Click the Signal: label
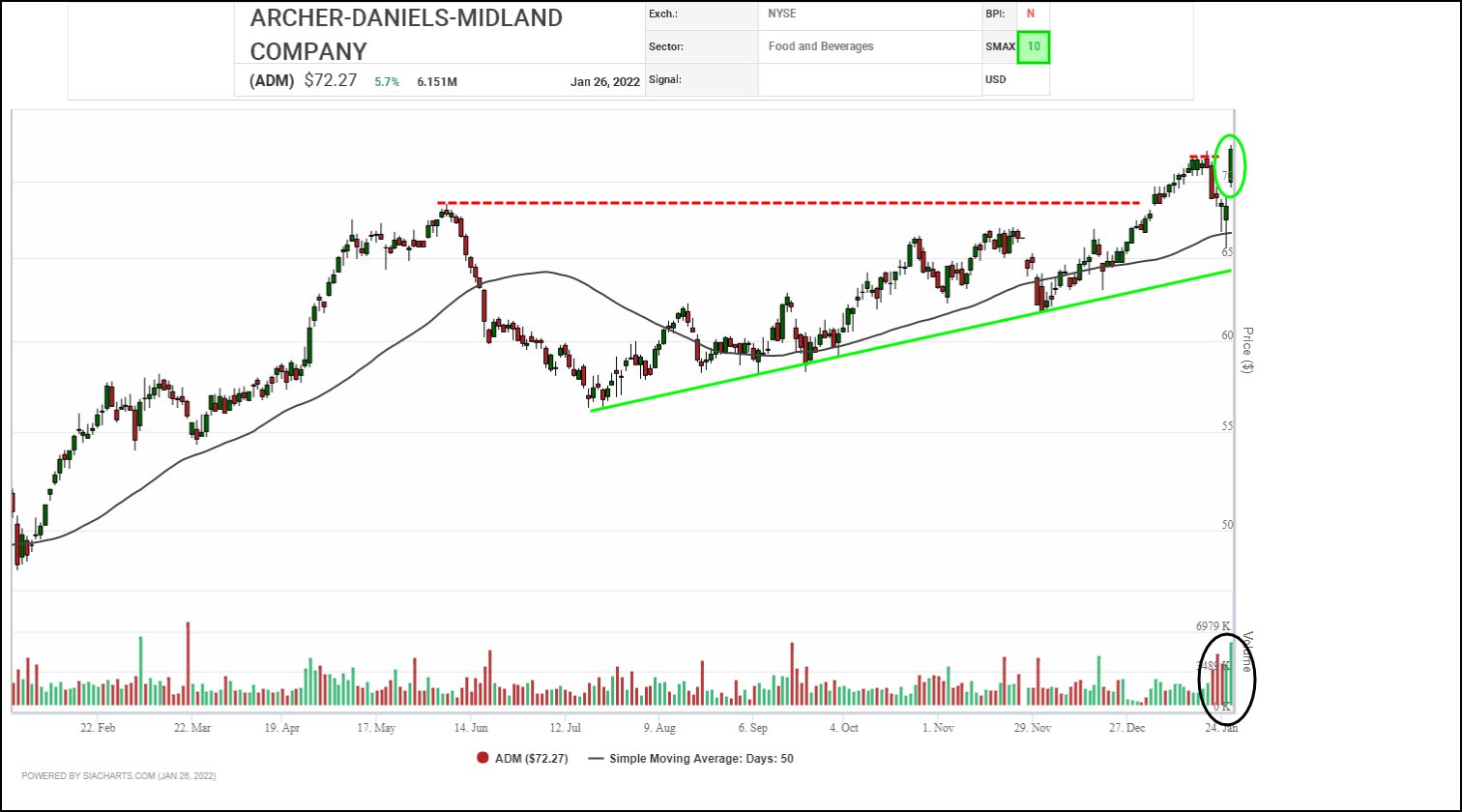The image size is (1462, 812). point(666,79)
